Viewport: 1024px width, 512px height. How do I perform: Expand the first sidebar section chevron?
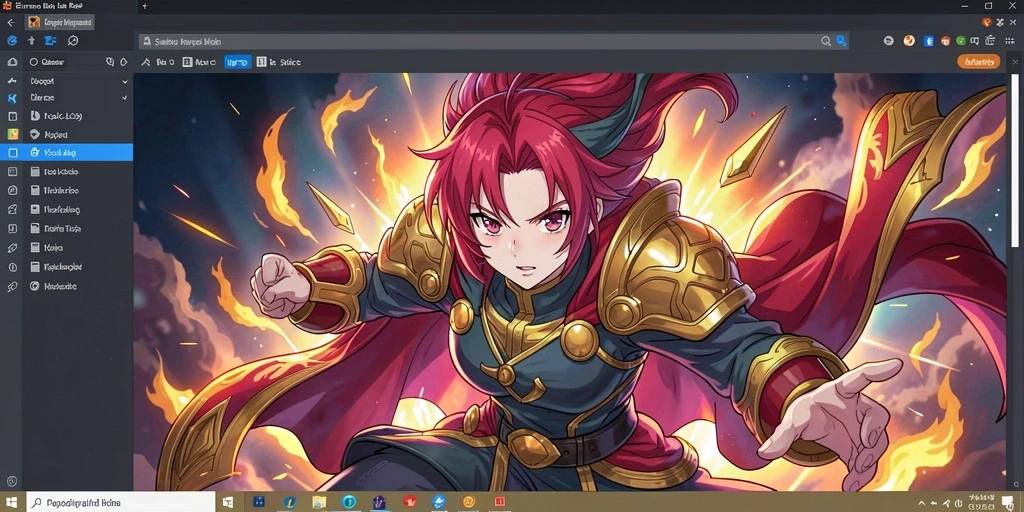point(125,82)
